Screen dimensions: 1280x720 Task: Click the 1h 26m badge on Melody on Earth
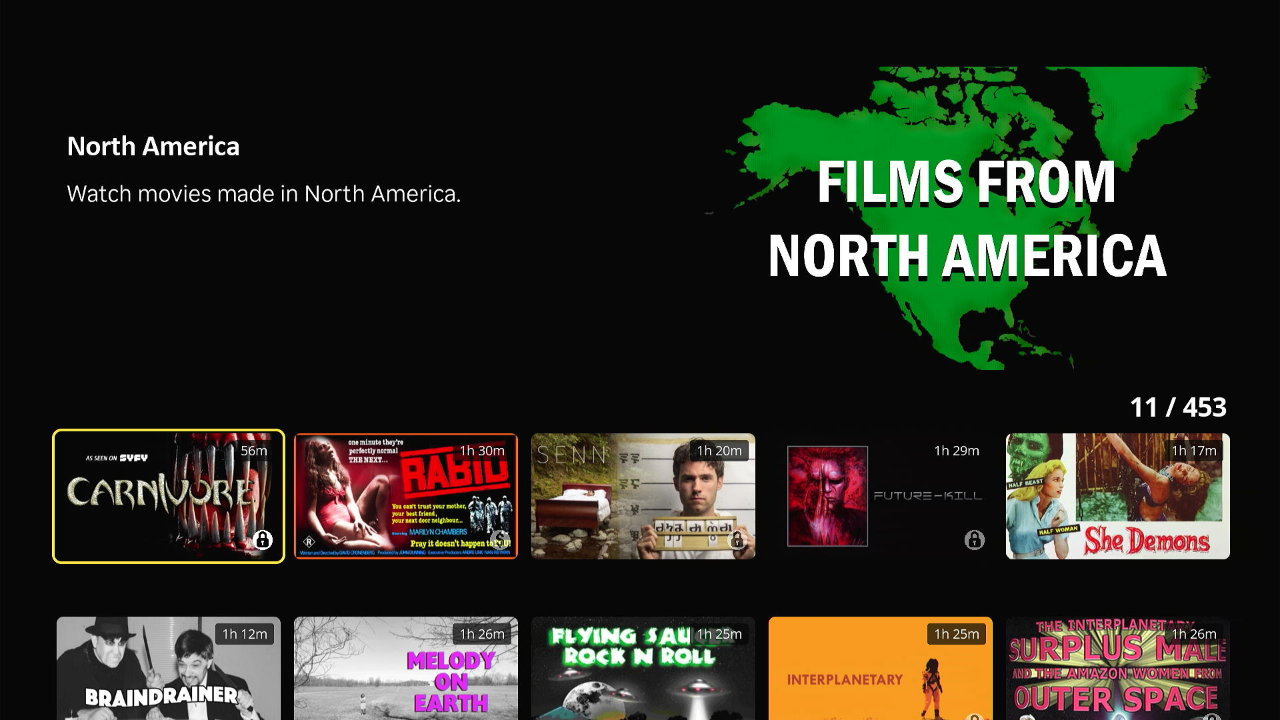(x=482, y=634)
